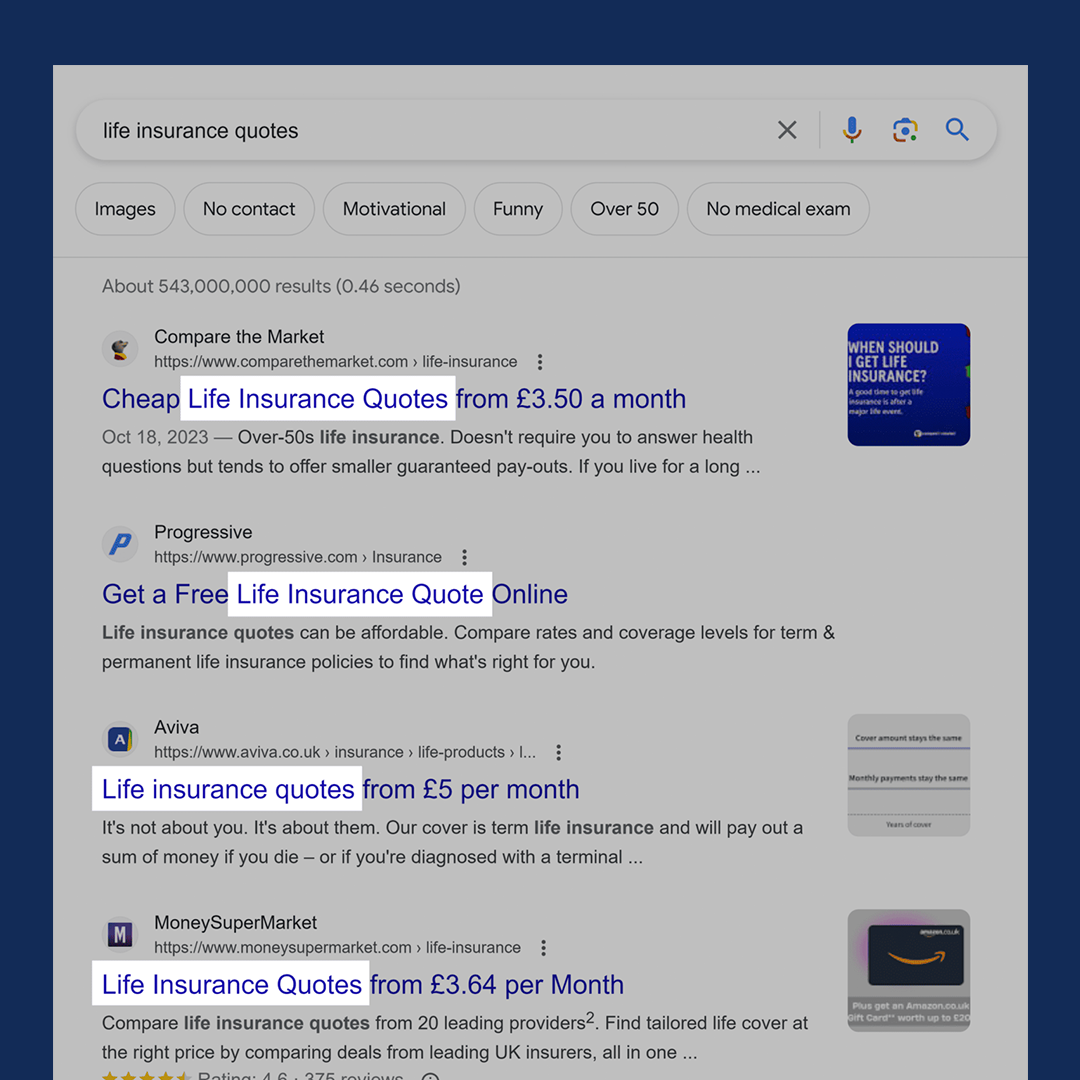Open Google Lens image search
Image resolution: width=1080 pixels, height=1080 pixels.
coord(905,130)
